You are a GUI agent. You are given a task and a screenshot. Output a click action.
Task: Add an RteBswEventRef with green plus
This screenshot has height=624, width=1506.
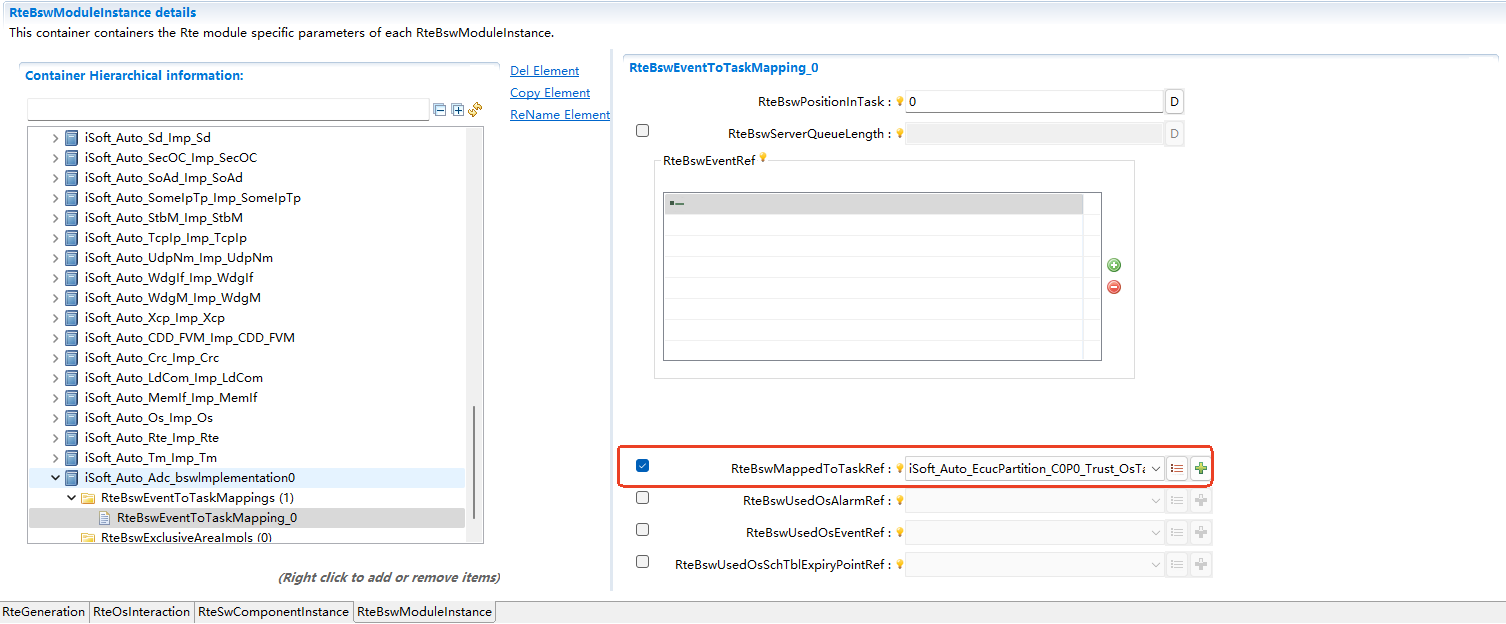click(1113, 265)
